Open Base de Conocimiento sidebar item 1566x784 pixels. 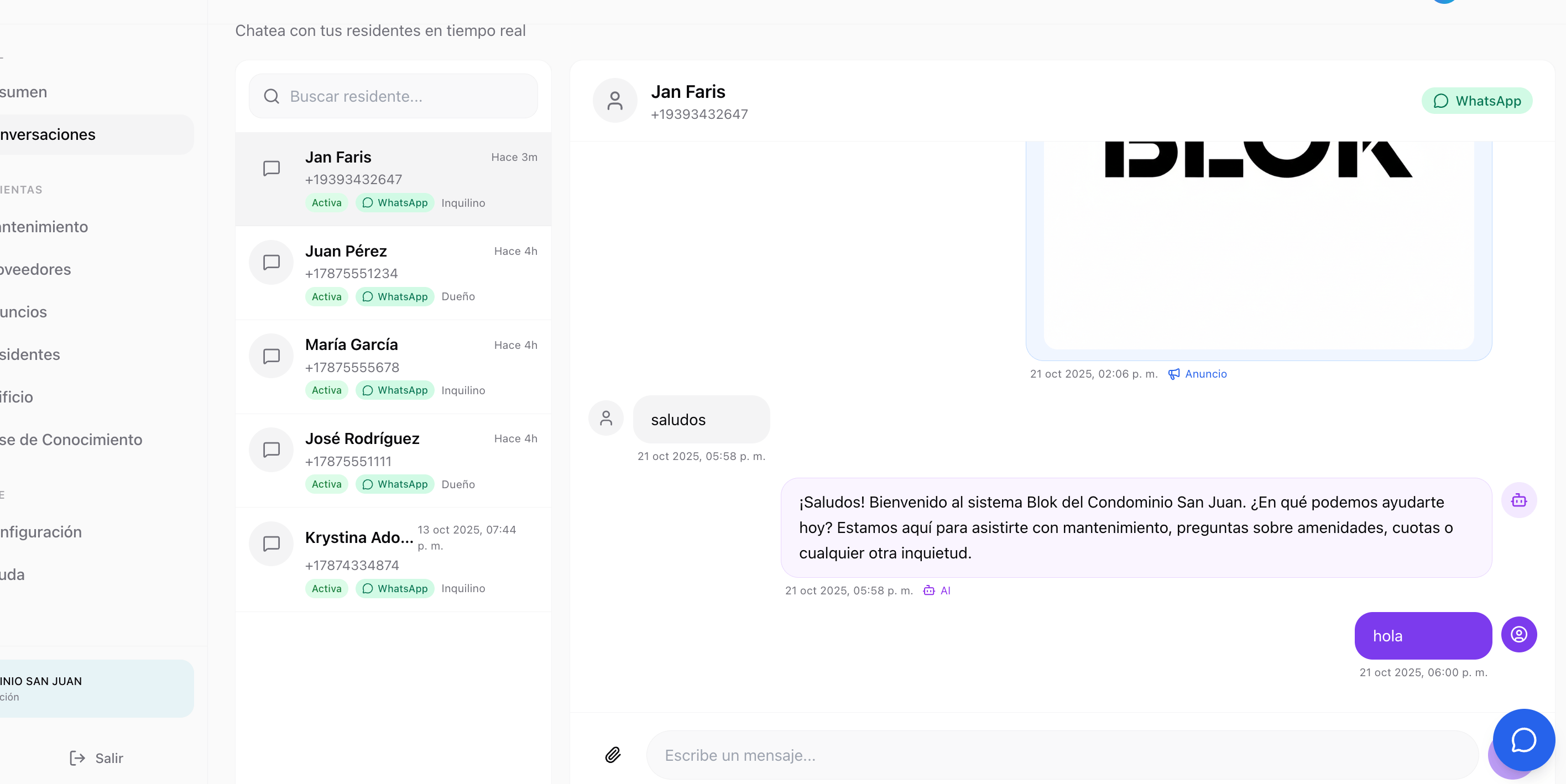pyautogui.click(x=71, y=440)
